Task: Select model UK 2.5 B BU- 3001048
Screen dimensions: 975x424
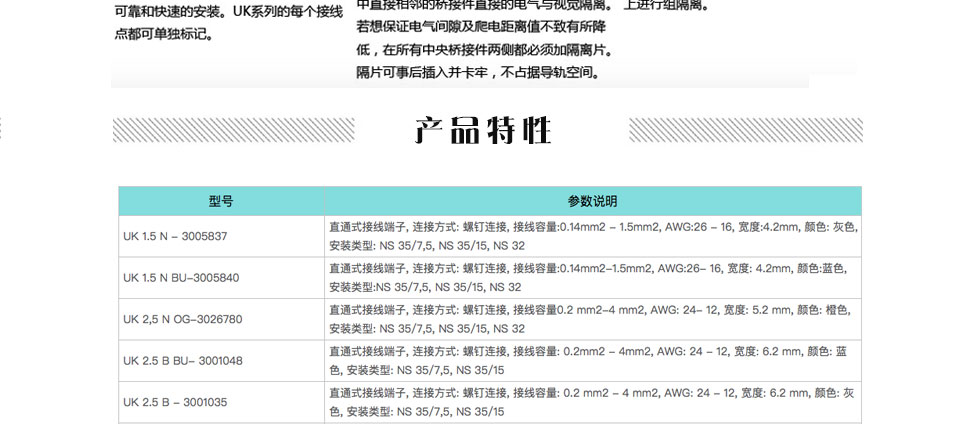Action: coord(182,360)
